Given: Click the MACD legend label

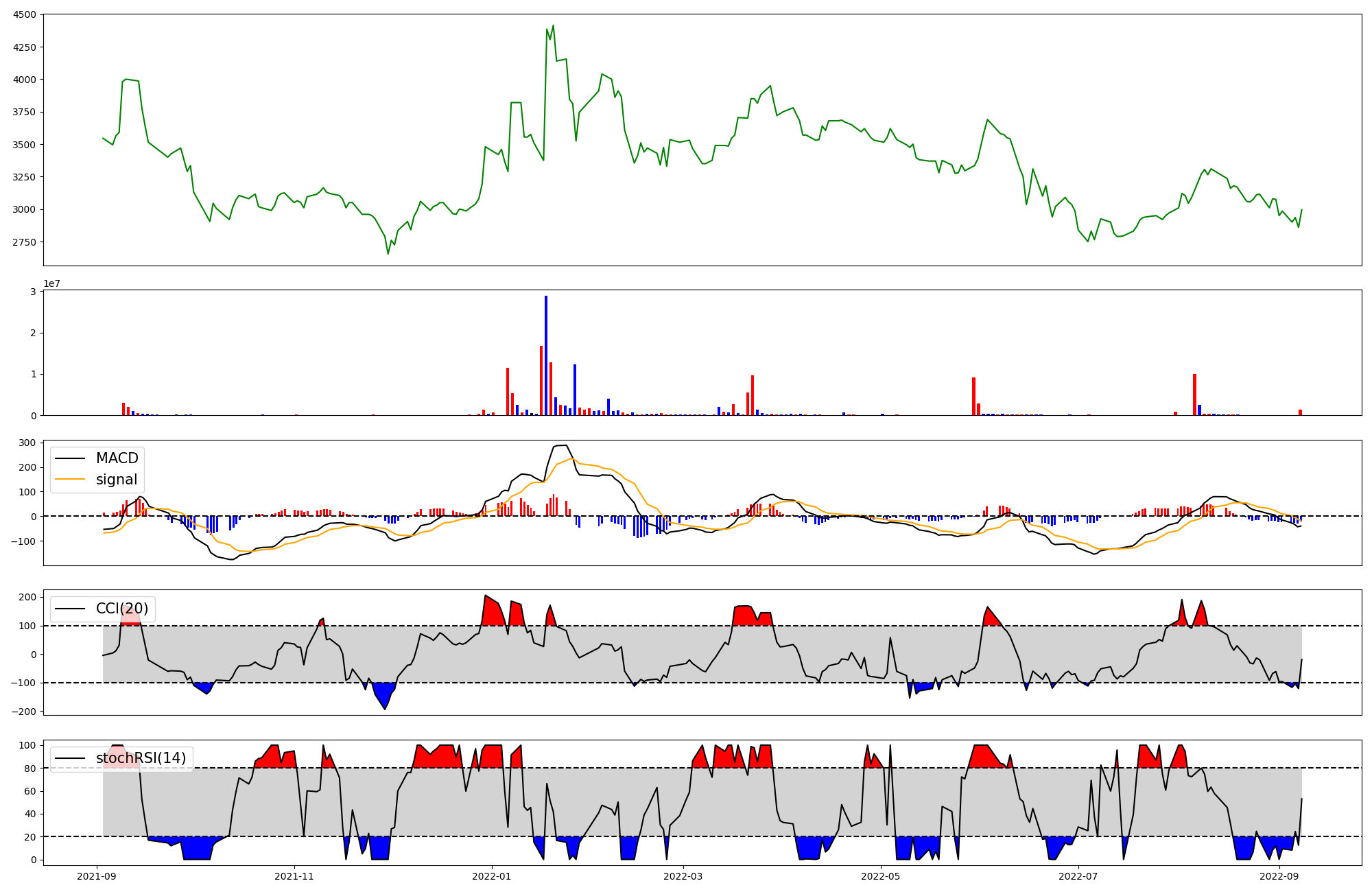Looking at the screenshot, I should coord(117,458).
